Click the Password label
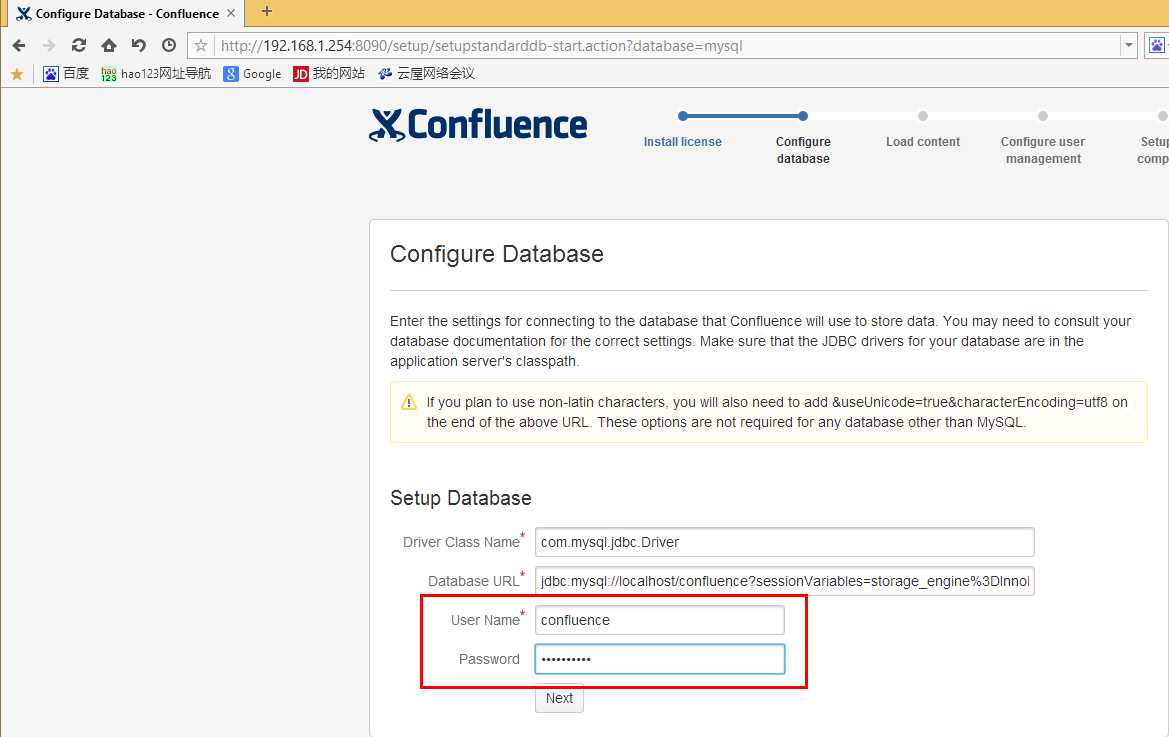 pyautogui.click(x=489, y=659)
